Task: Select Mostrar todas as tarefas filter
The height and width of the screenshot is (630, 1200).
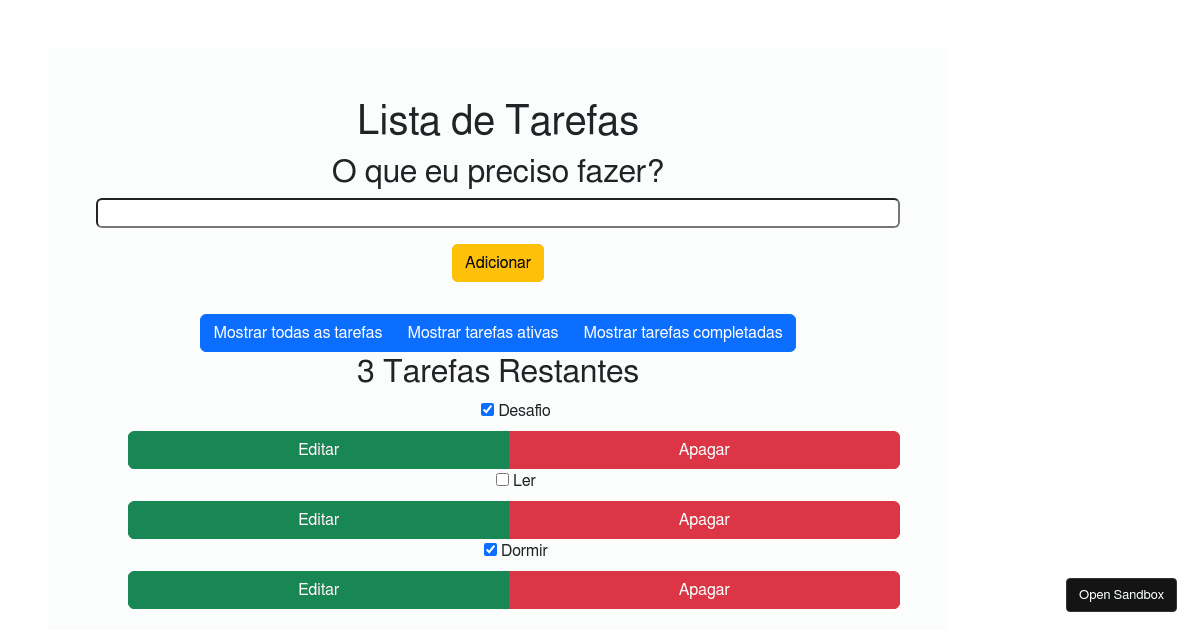Action: 297,332
